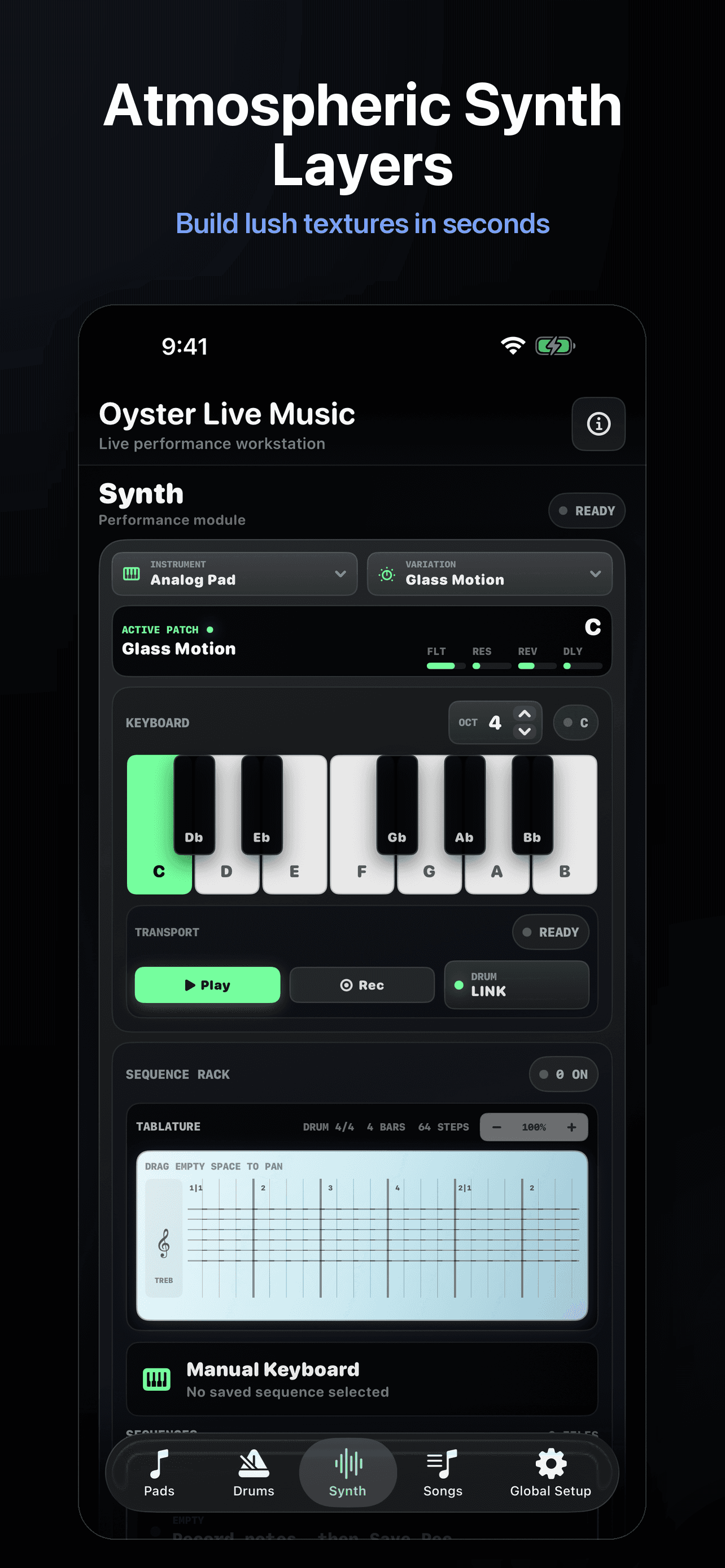
Task: Switch to the Songs tab
Action: tap(443, 1473)
